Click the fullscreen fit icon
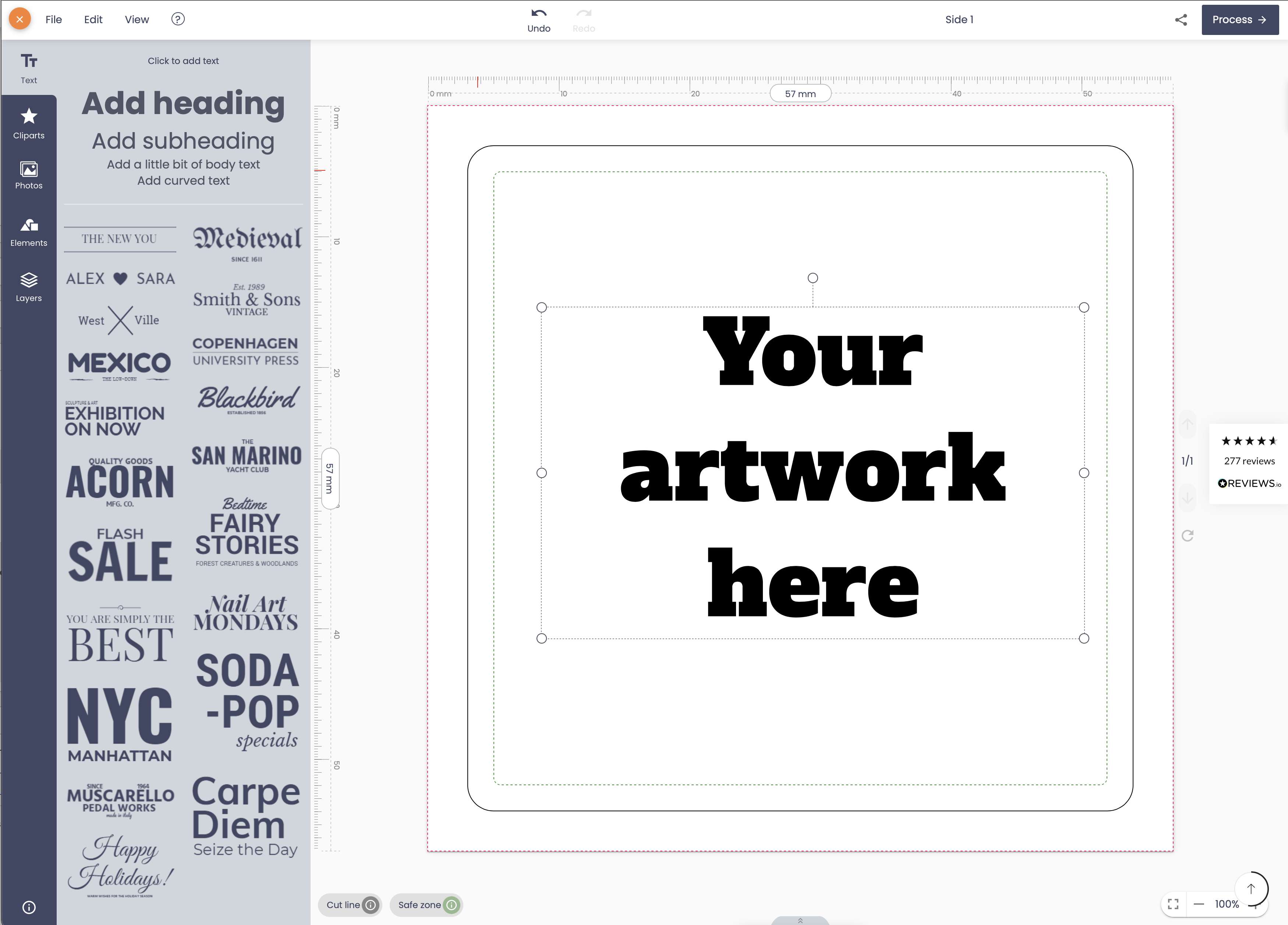This screenshot has height=925, width=1288. pyautogui.click(x=1173, y=904)
